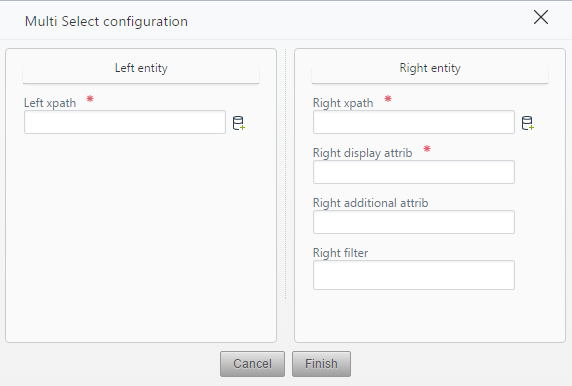Close the Multi Select configuration dialog
This screenshot has height=386, width=572.
[x=541, y=17]
